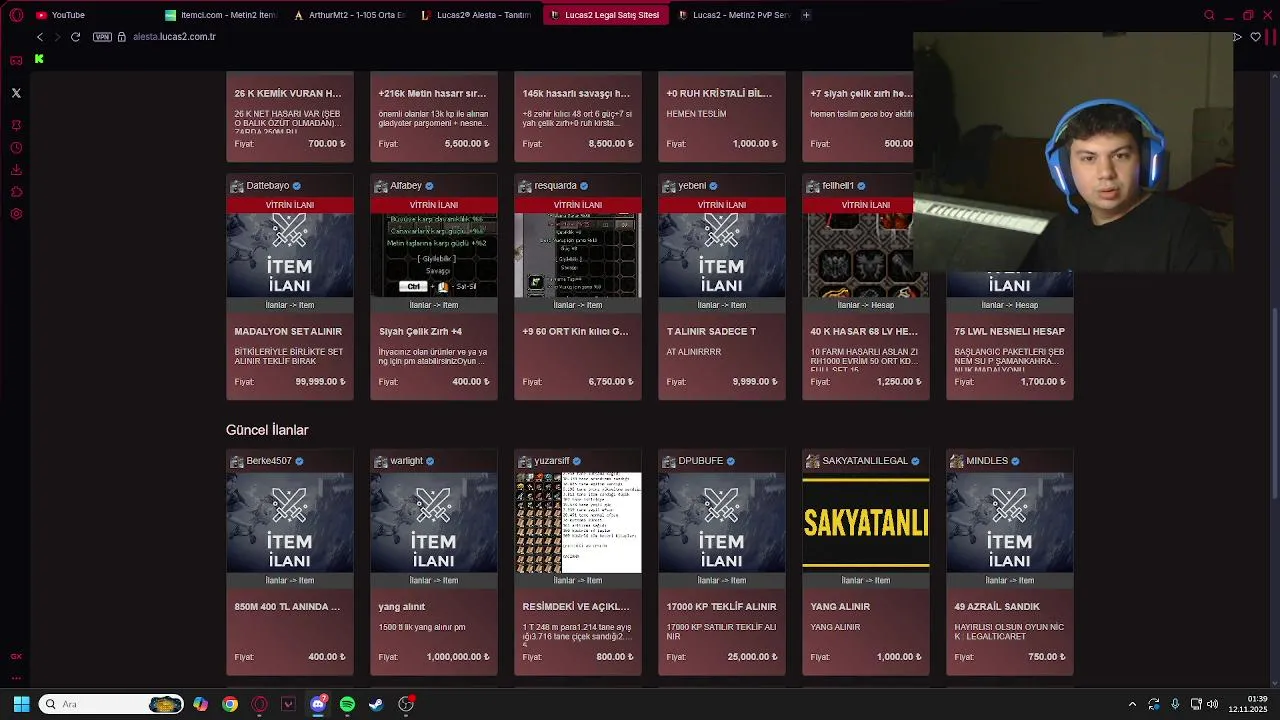Open the Windows Start menu
Viewport: 1280px width, 720px height.
(x=21, y=704)
